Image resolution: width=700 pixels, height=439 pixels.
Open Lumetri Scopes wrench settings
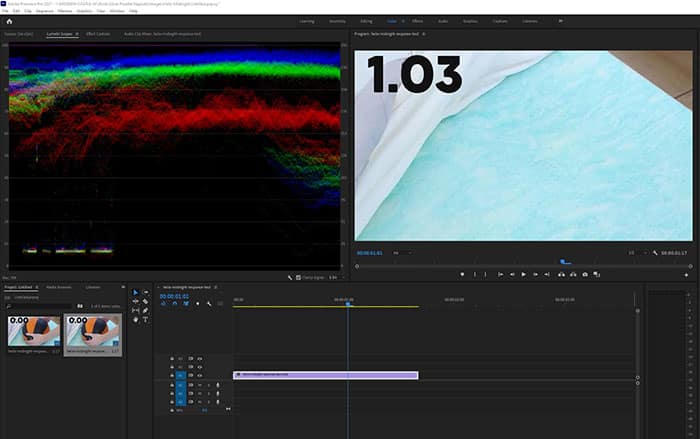[x=290, y=277]
